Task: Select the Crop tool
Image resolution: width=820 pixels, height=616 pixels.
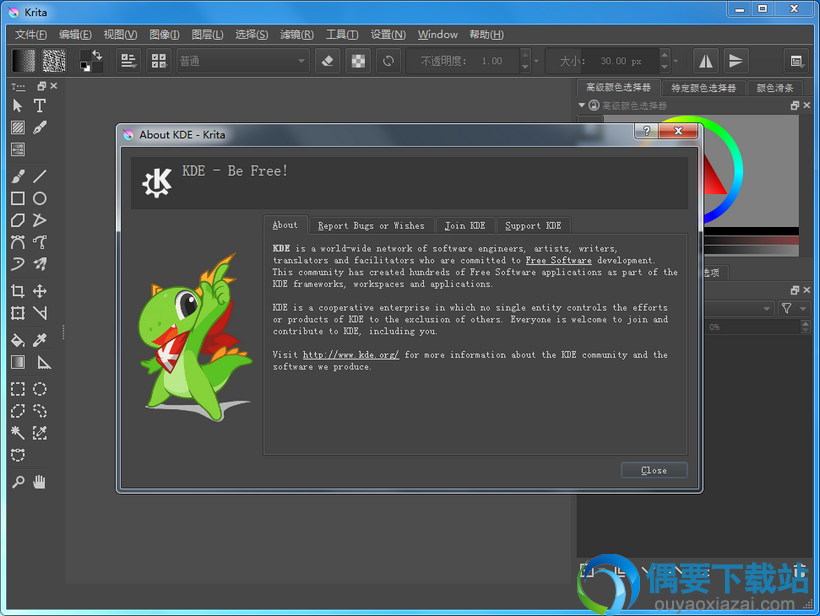Action: (x=18, y=291)
